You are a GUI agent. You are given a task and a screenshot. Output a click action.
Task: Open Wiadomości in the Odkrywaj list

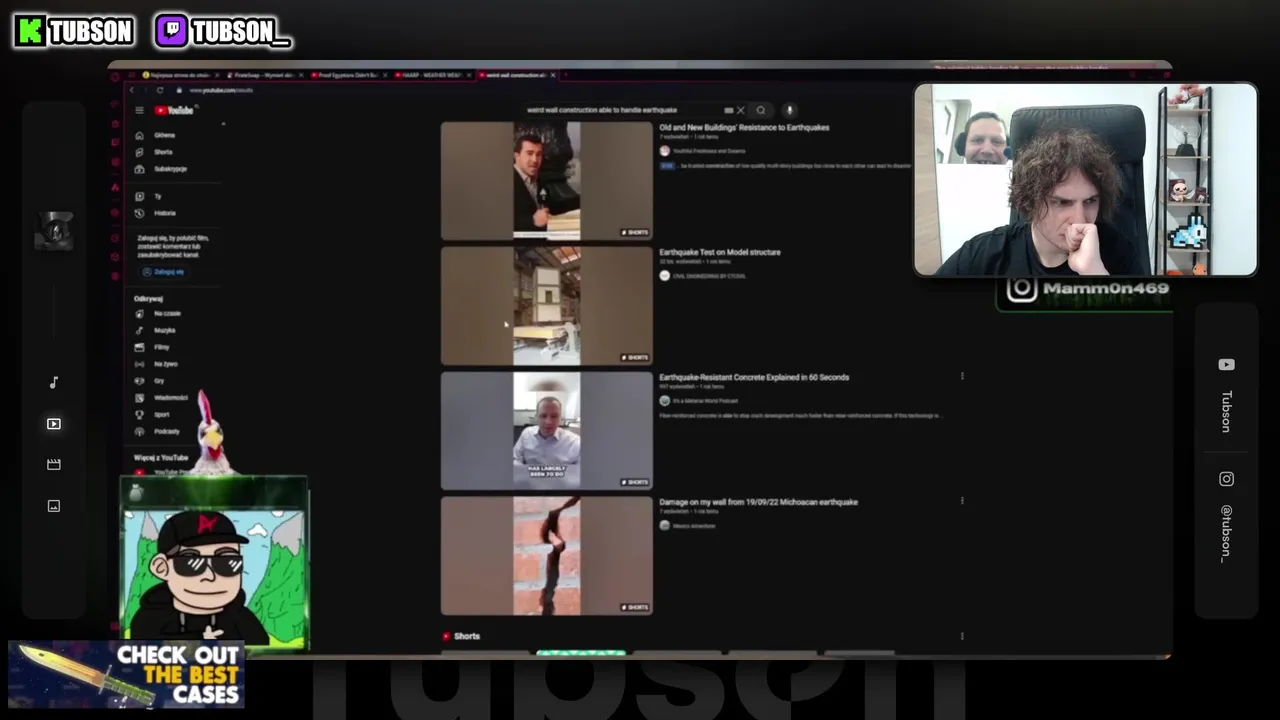(163, 398)
